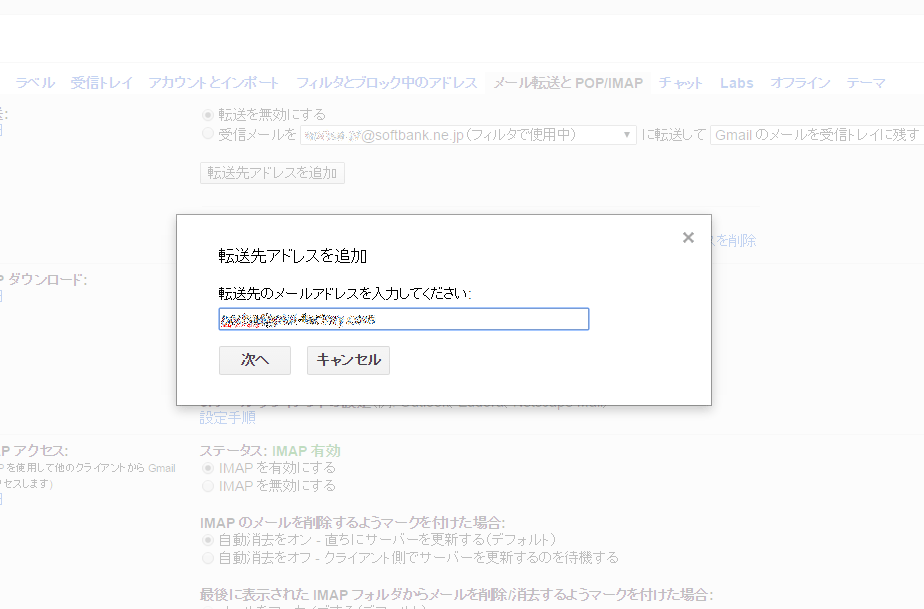
Task: Switch to the オフライン tab
Action: click(800, 83)
